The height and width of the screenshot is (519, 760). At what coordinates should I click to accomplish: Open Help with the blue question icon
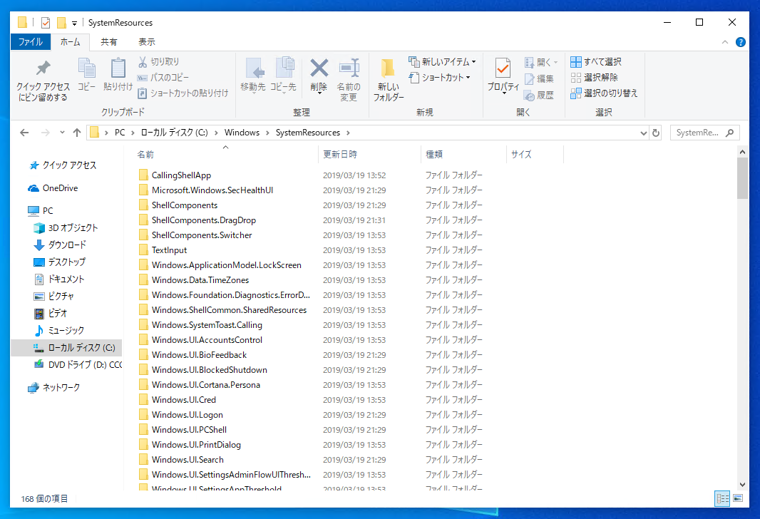741,42
